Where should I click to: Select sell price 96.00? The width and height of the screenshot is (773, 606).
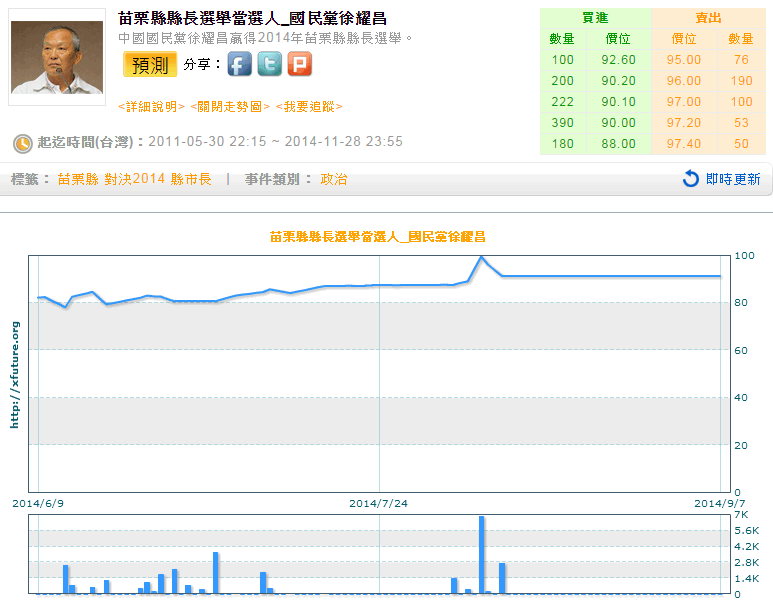click(684, 81)
